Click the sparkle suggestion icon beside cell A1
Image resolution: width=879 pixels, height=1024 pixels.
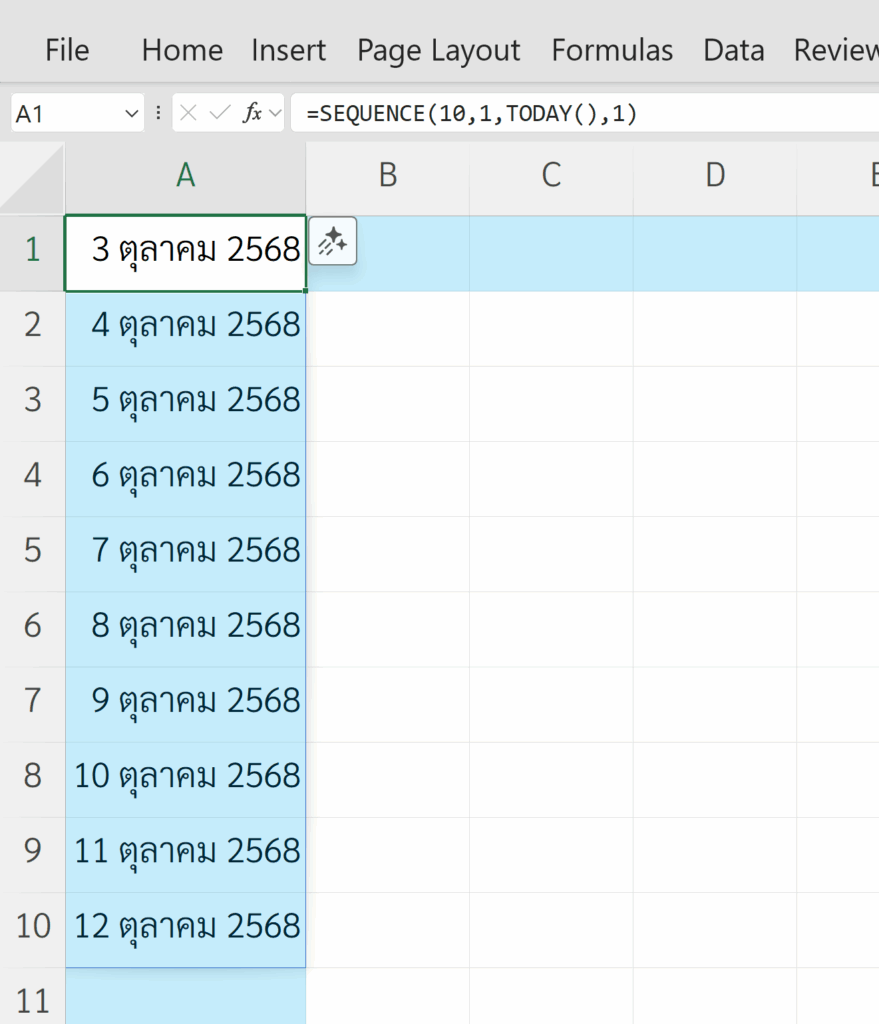click(333, 243)
